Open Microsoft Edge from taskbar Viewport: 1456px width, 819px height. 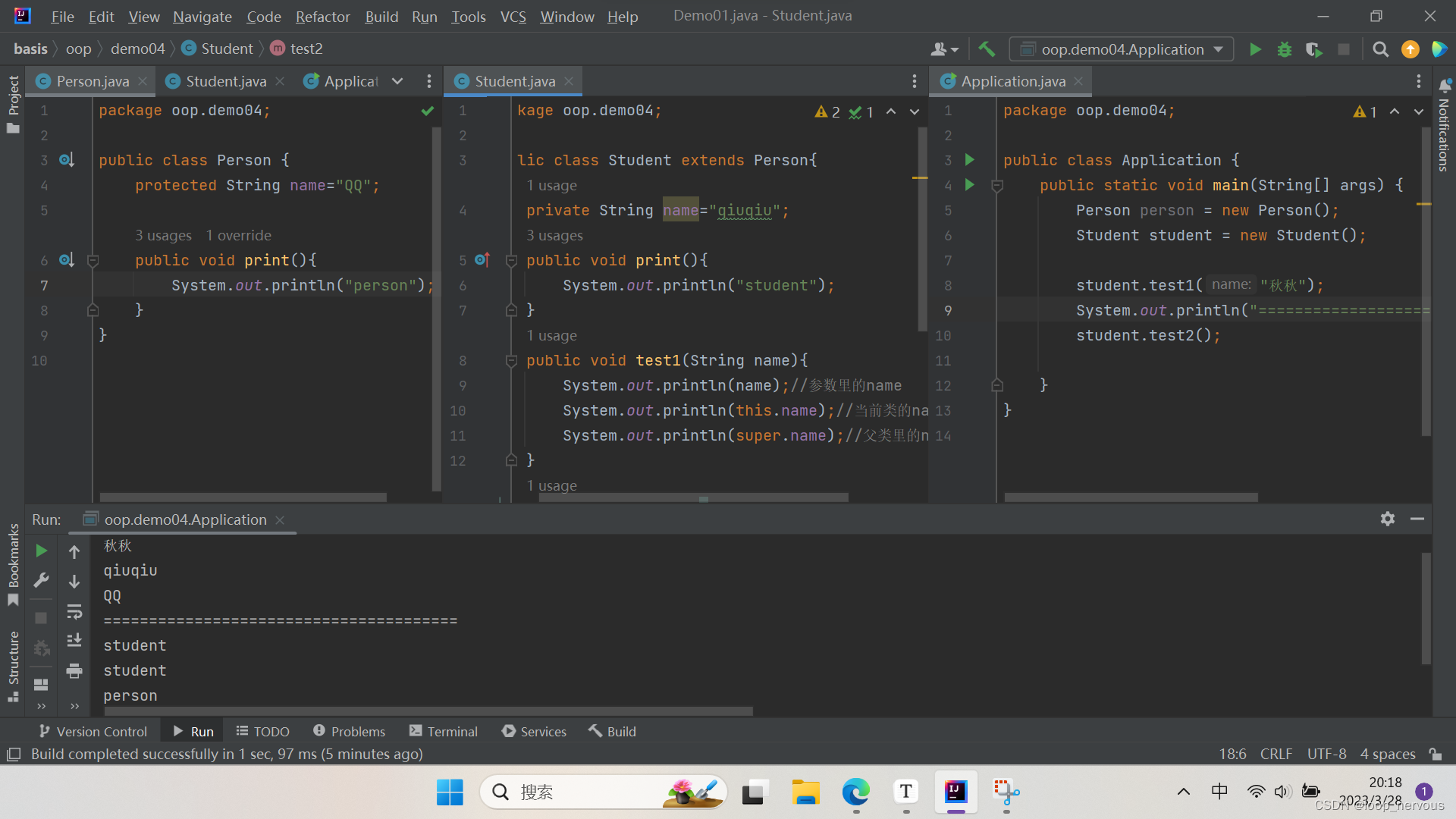tap(855, 792)
